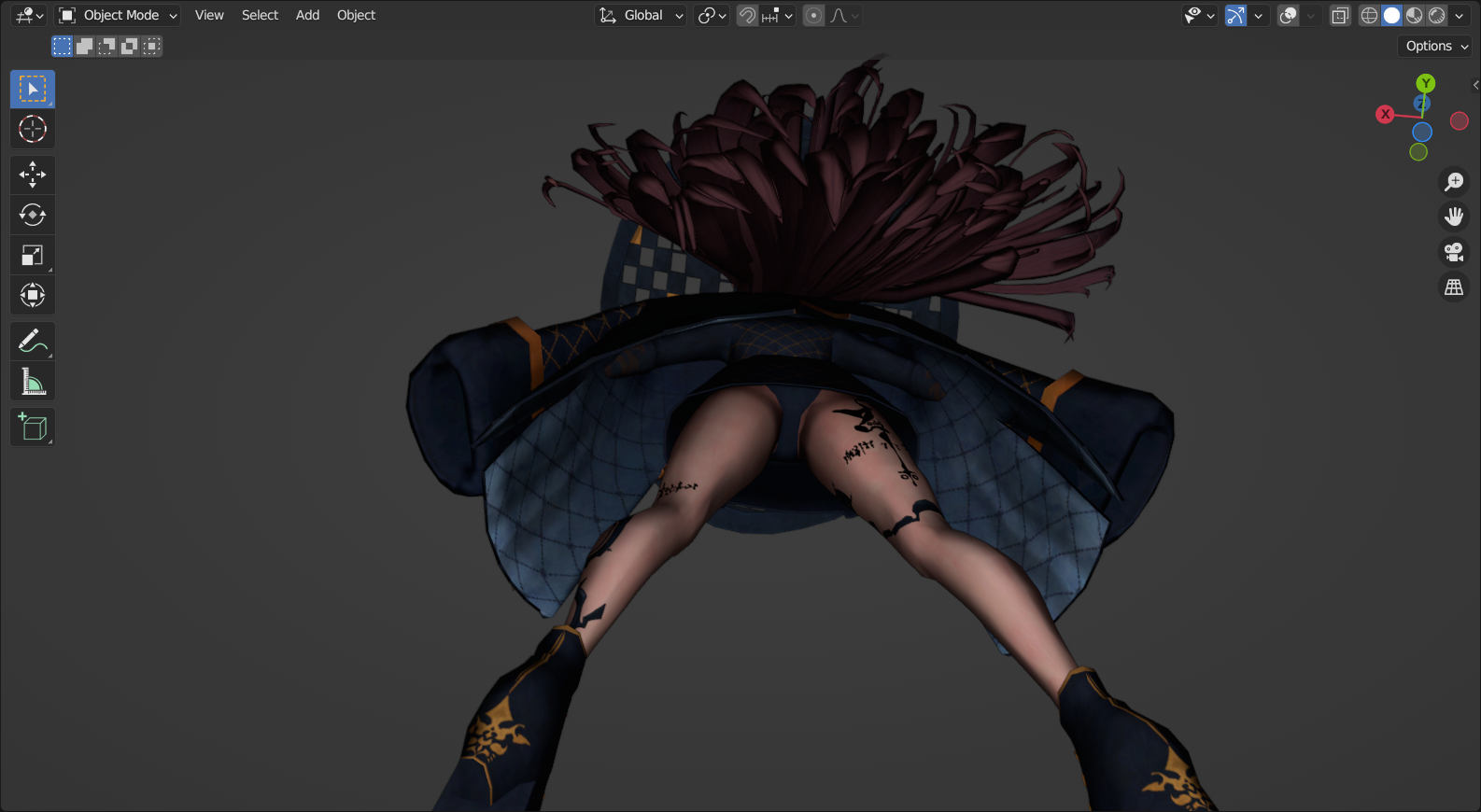Click the Add Cube tool
Screen dimensions: 1481x812
(33, 427)
